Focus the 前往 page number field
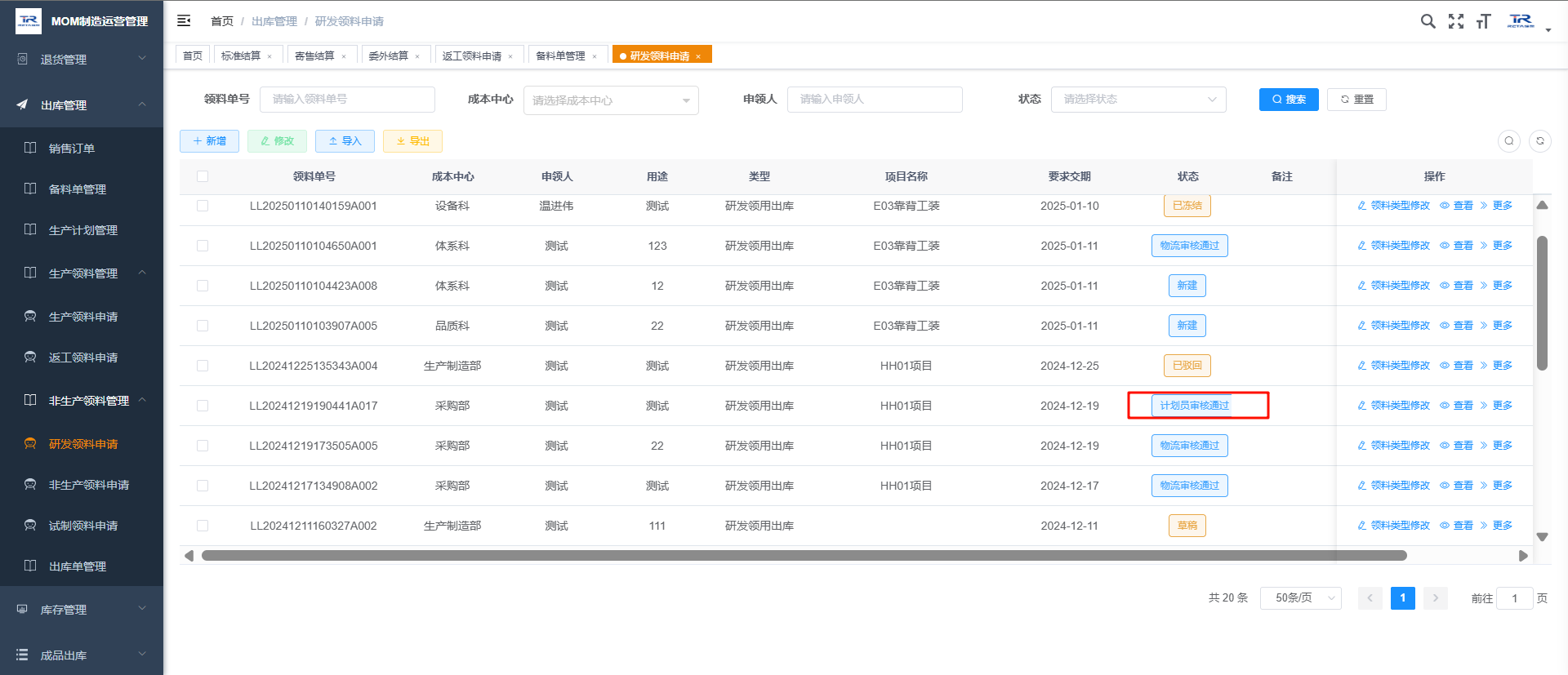The height and width of the screenshot is (675, 1568). click(1515, 598)
